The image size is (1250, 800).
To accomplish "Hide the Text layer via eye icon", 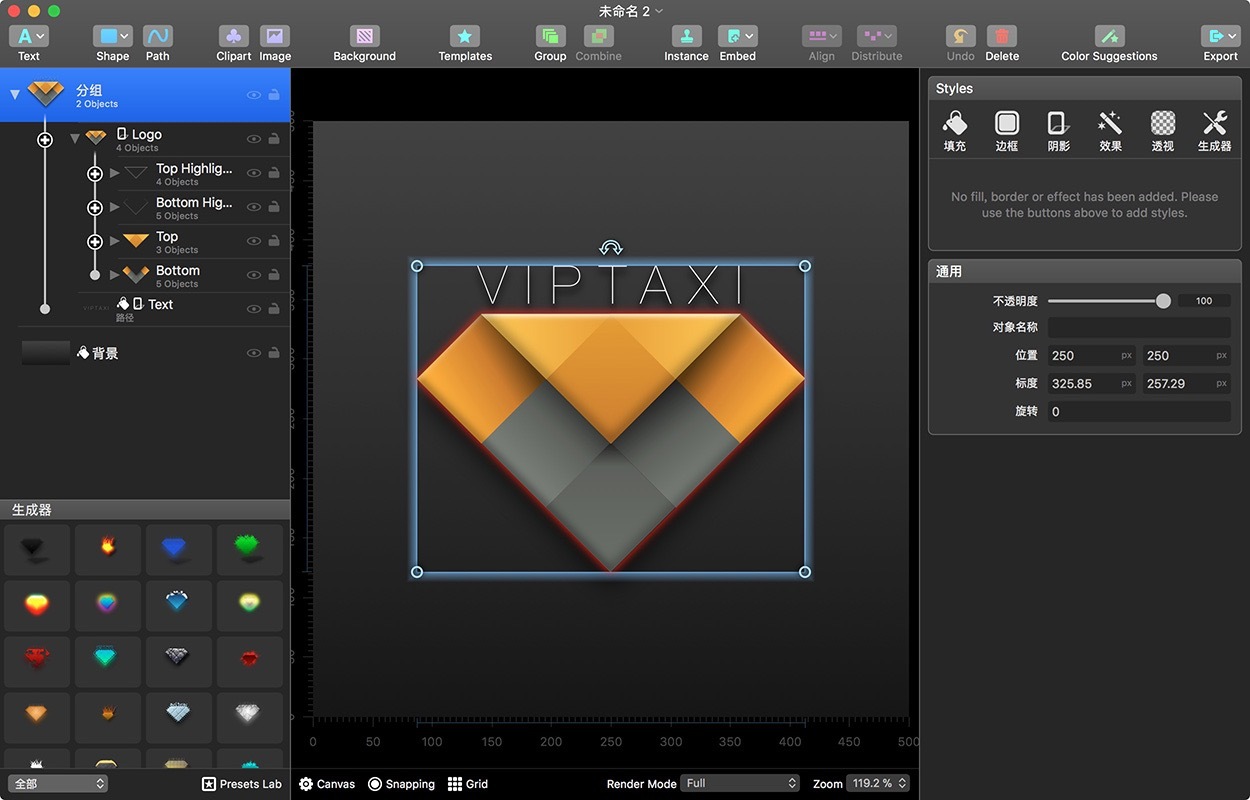I will (x=254, y=309).
